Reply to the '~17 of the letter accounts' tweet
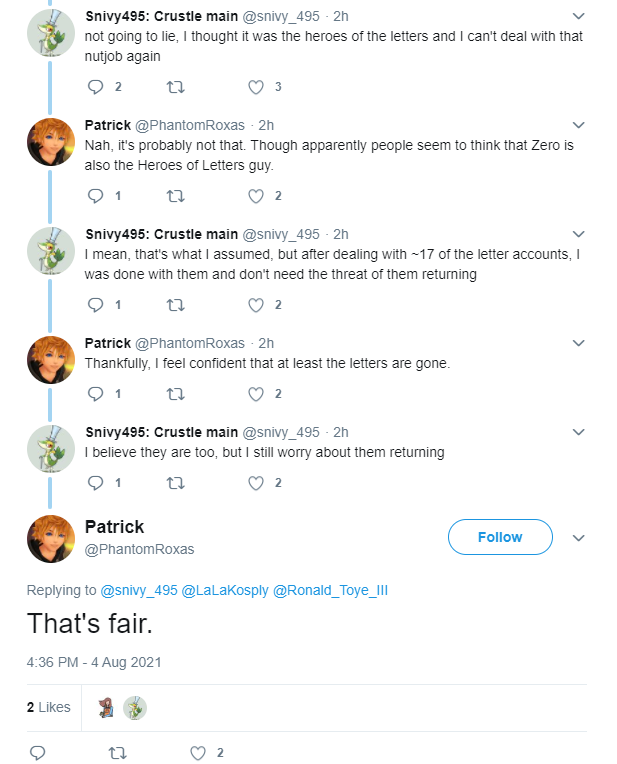Screen dimensions: 617x764 [x=96, y=305]
